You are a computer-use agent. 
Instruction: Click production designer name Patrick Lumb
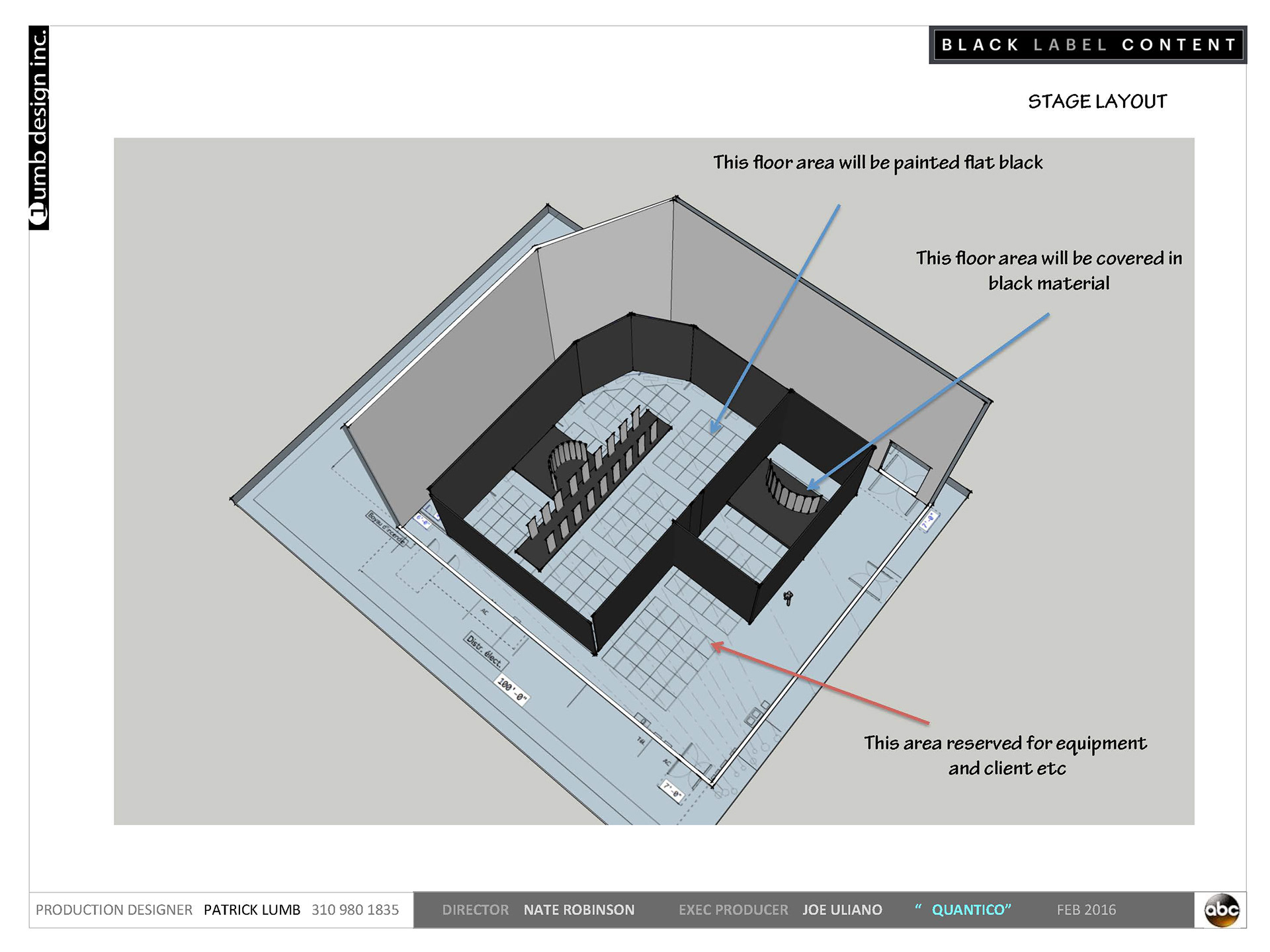[x=251, y=910]
